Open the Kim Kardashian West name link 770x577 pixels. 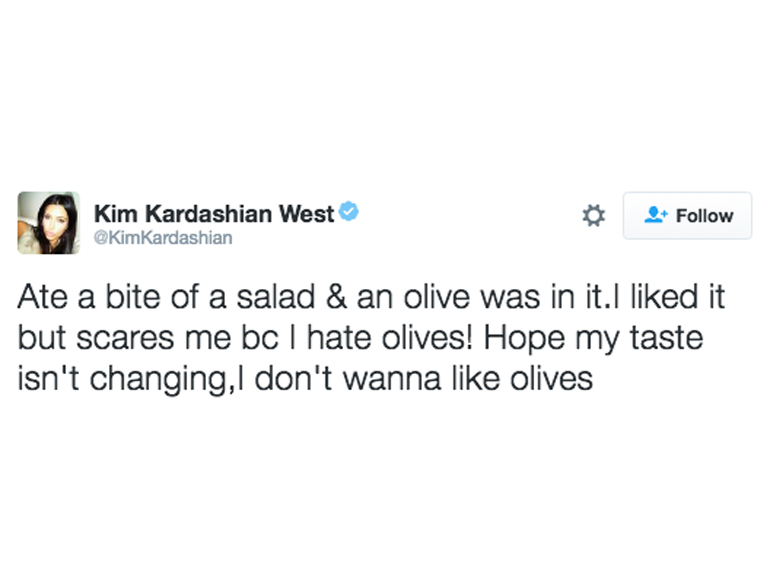coord(214,213)
